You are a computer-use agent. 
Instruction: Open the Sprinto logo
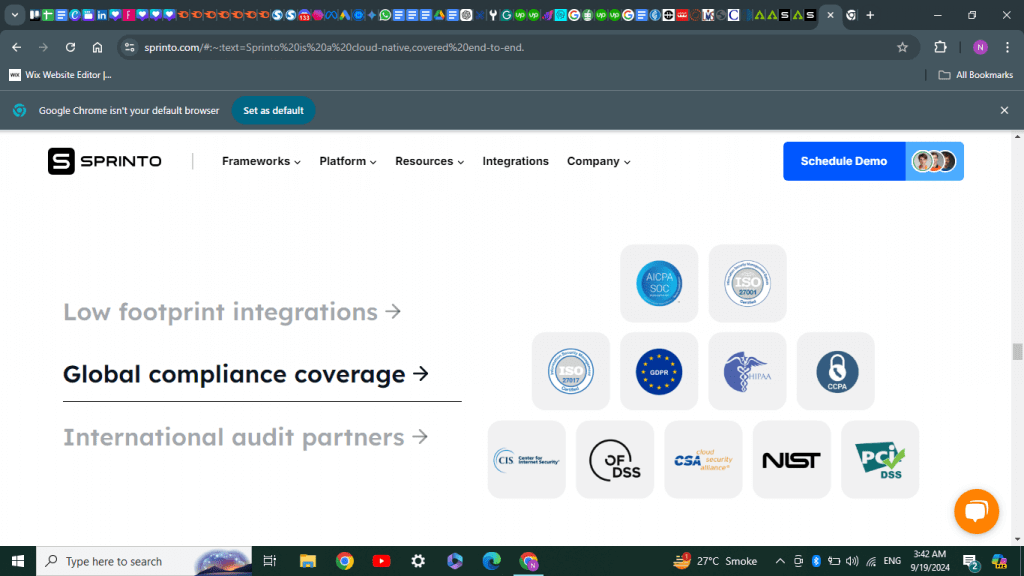[104, 161]
